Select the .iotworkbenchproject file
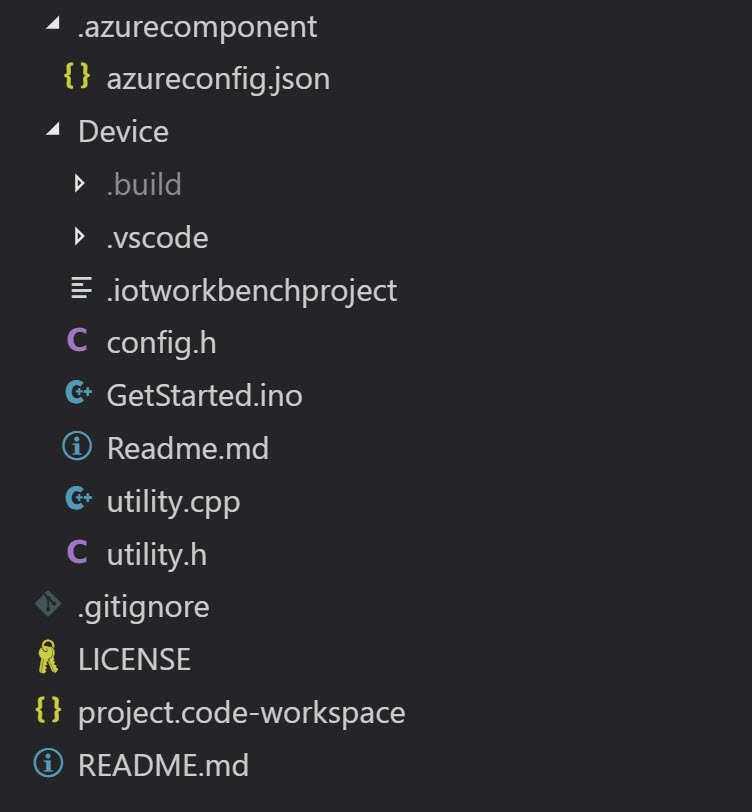 point(252,291)
